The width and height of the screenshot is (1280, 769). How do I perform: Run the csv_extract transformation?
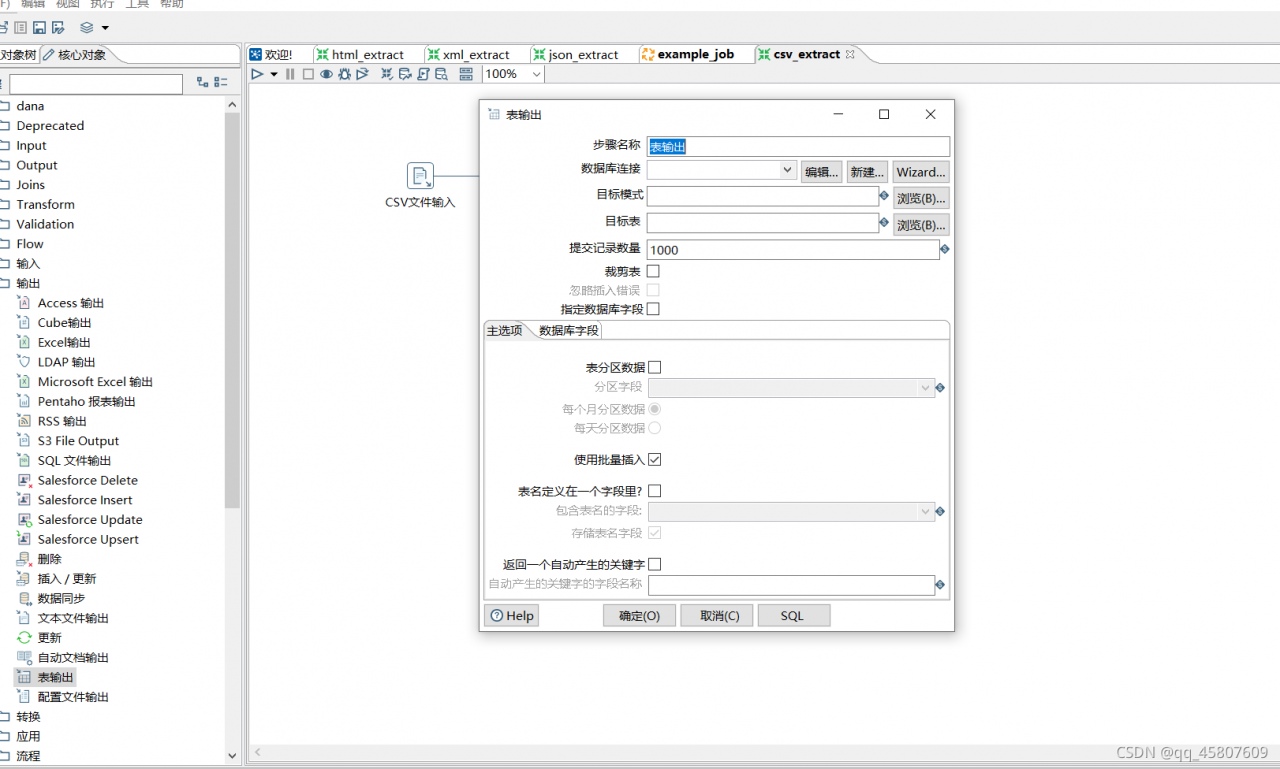[x=257, y=74]
